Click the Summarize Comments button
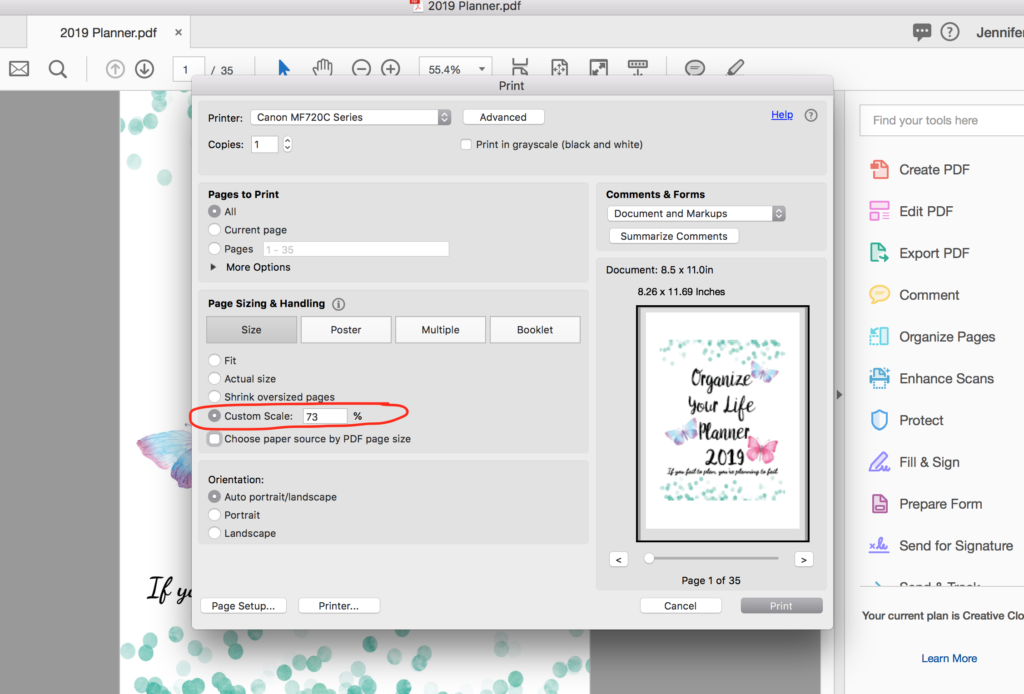Image resolution: width=1024 pixels, height=694 pixels. 673,235
